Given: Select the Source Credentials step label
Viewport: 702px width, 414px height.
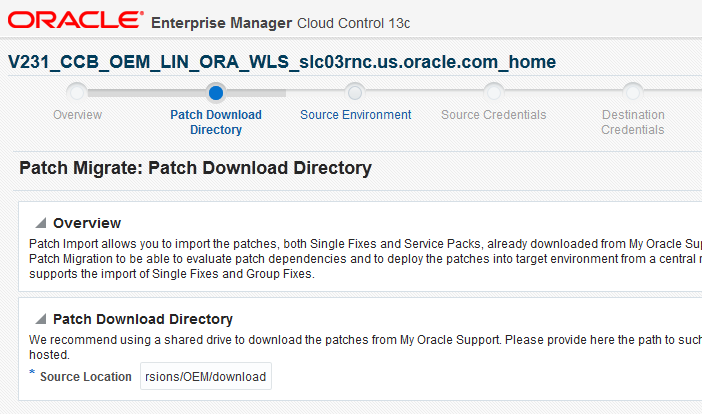Looking at the screenshot, I should [494, 115].
